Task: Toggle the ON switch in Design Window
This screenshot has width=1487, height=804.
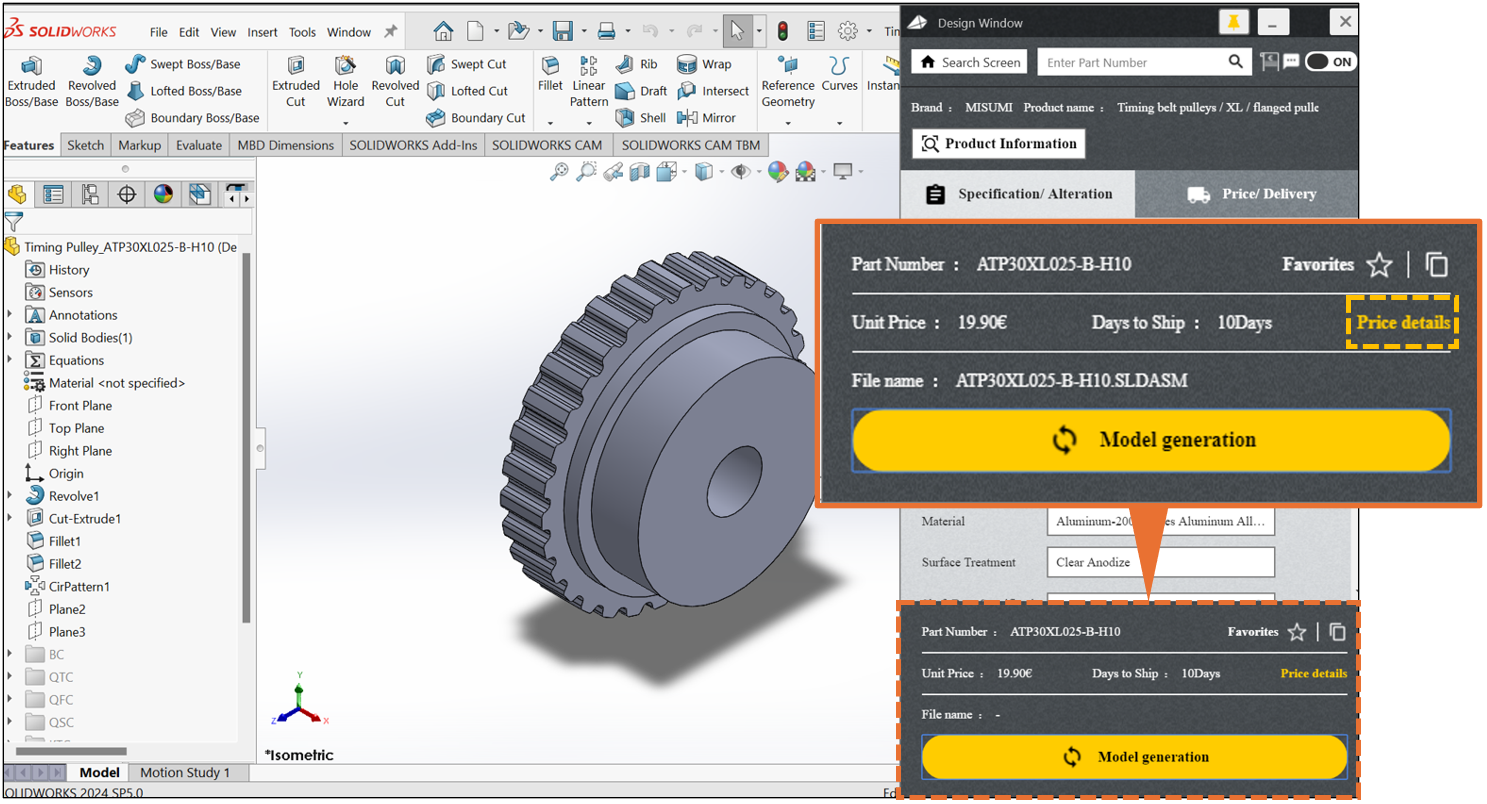Action: click(x=1330, y=62)
